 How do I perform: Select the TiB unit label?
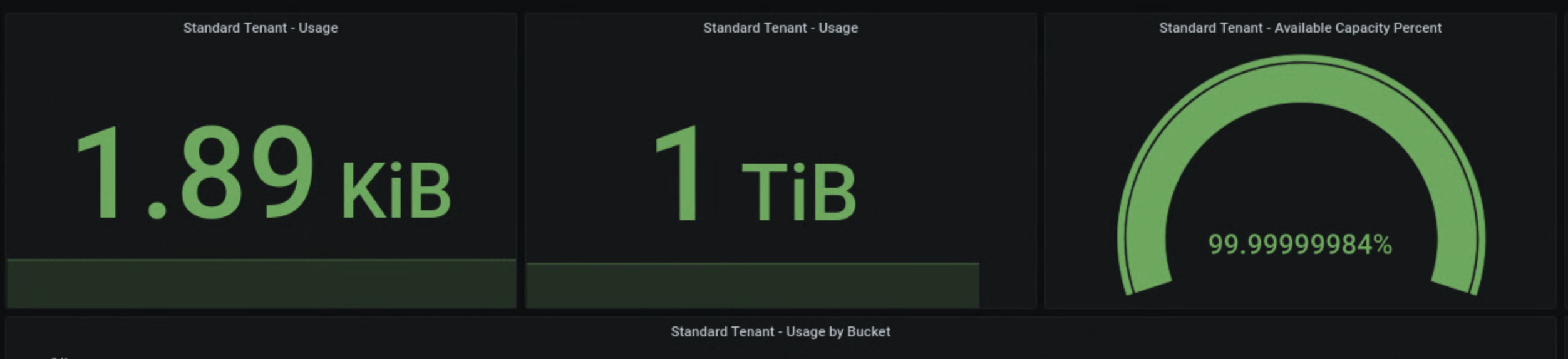[x=798, y=192]
